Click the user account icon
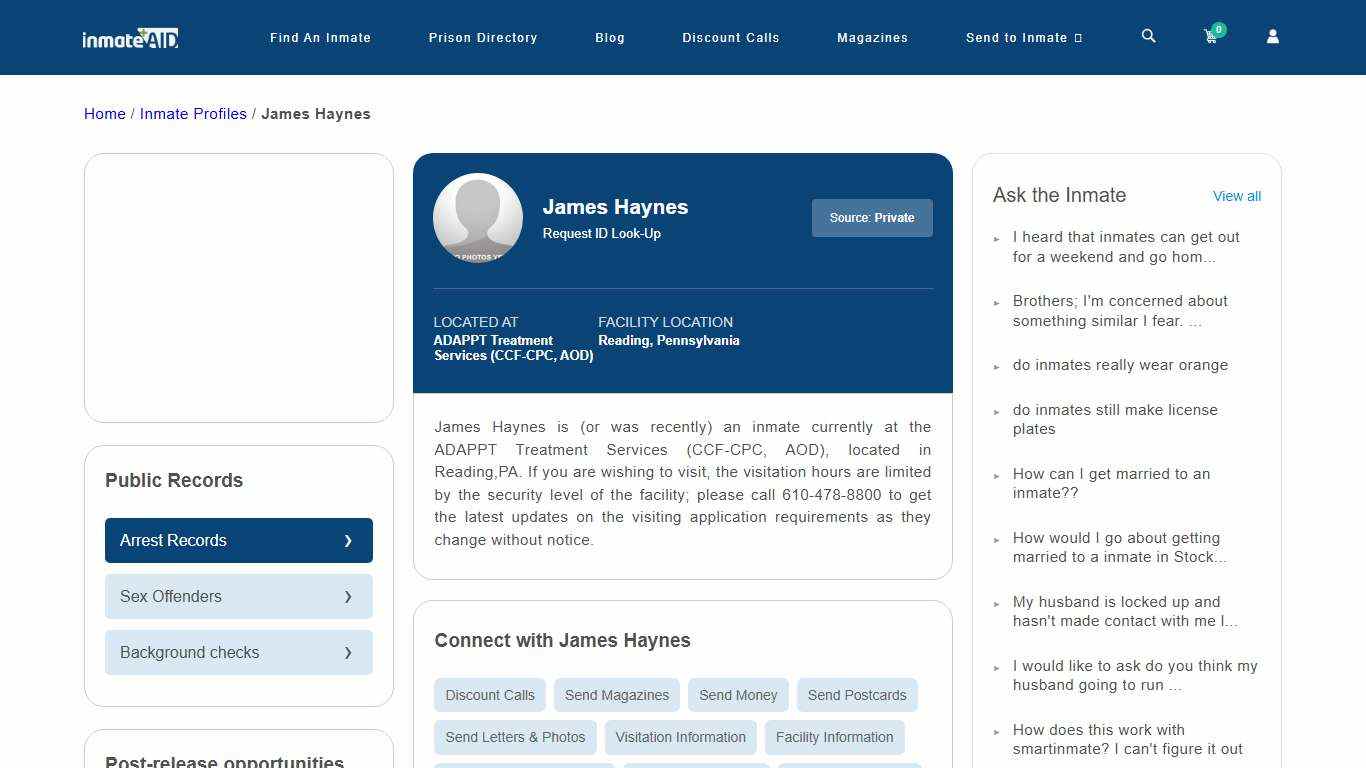Screen dimensions: 1366x768 [1272, 36]
